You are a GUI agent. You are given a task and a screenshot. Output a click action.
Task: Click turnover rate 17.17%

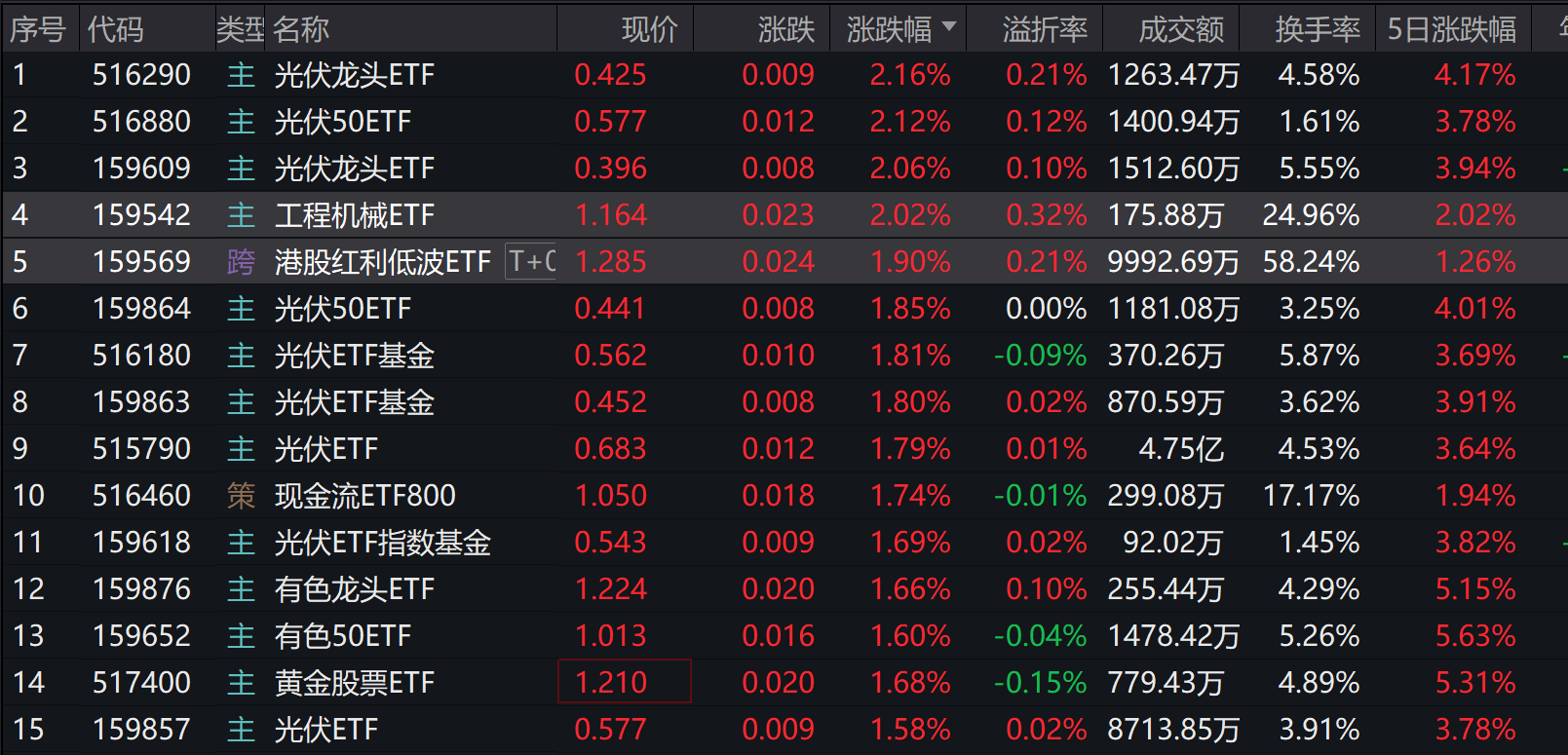coord(1311,496)
